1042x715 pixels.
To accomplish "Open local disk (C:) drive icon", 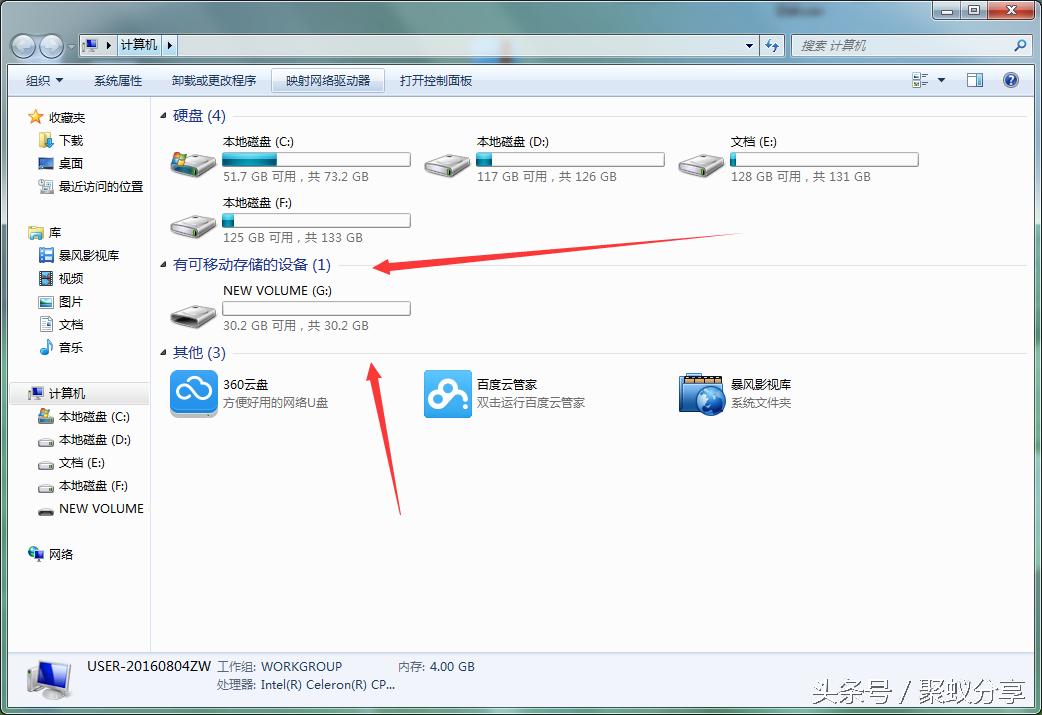I will [194, 161].
